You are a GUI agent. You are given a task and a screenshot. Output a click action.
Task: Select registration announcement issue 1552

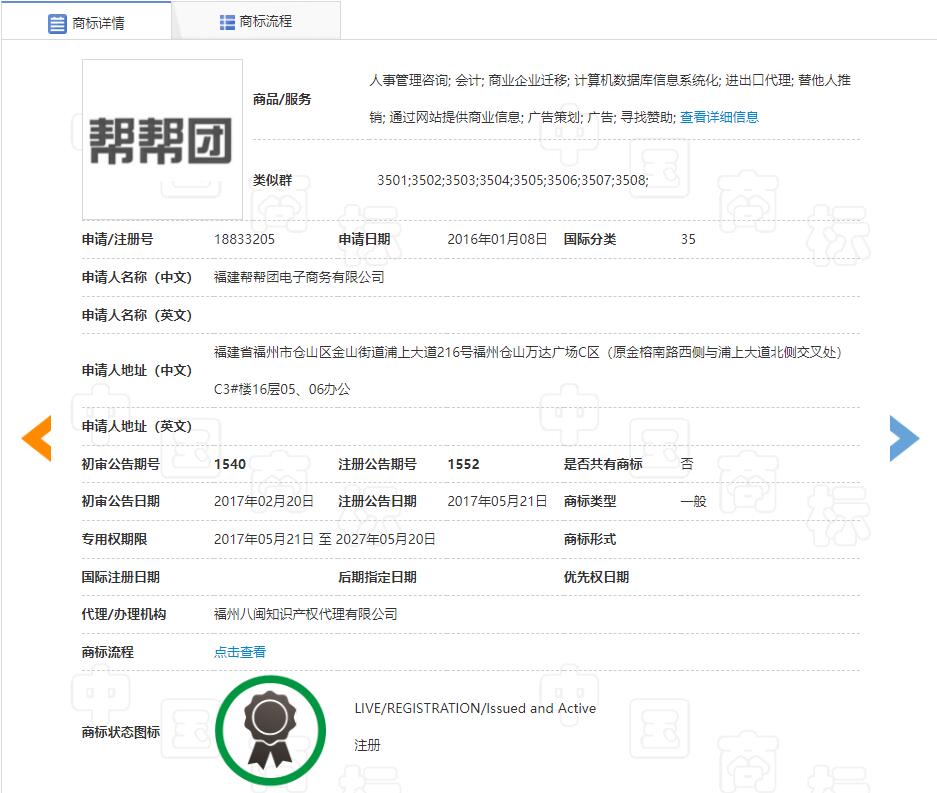464,464
